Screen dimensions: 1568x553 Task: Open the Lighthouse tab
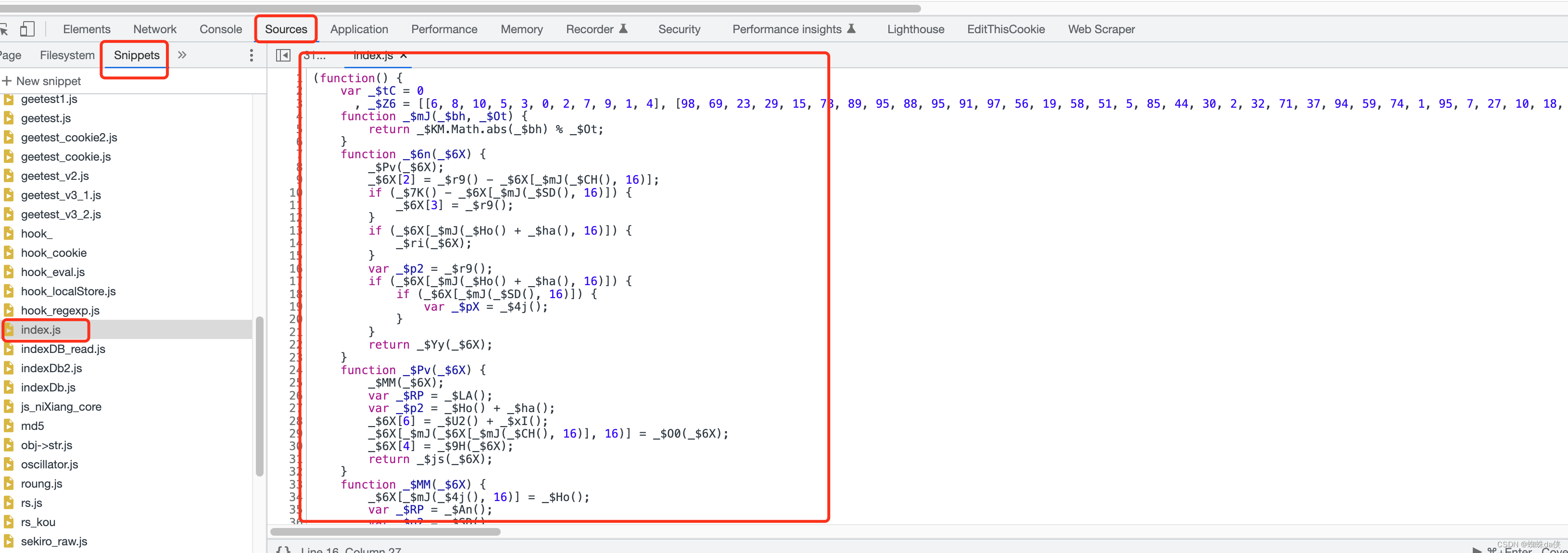tap(915, 29)
